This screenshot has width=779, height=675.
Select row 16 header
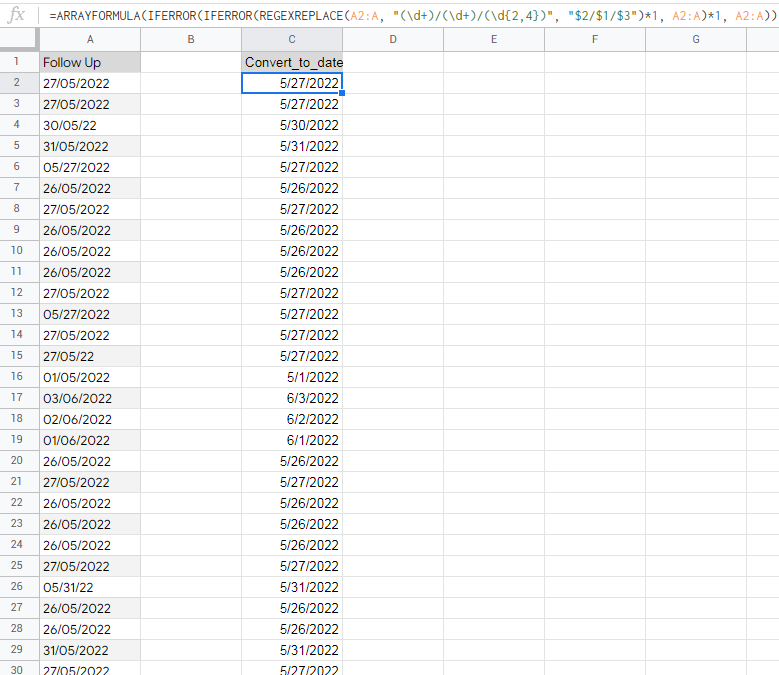pyautogui.click(x=19, y=377)
